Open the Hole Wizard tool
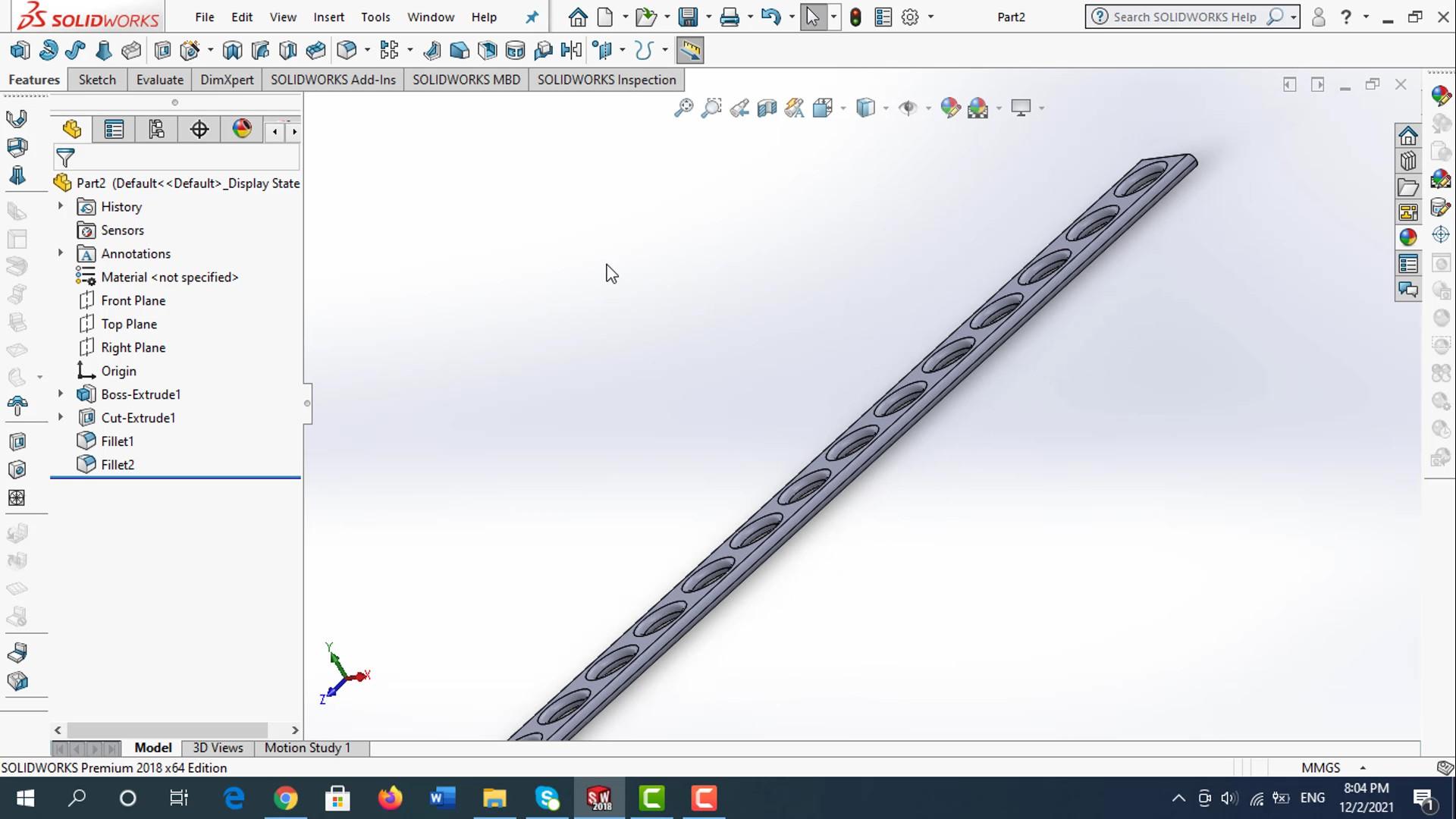This screenshot has width=1456, height=819. (x=190, y=50)
